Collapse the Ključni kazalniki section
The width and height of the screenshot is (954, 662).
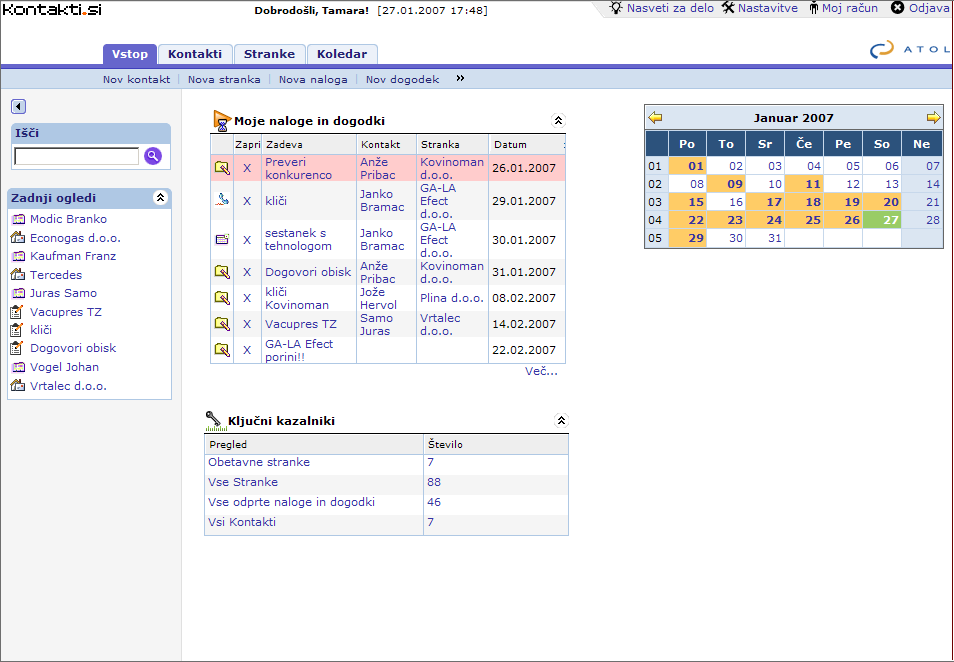561,421
